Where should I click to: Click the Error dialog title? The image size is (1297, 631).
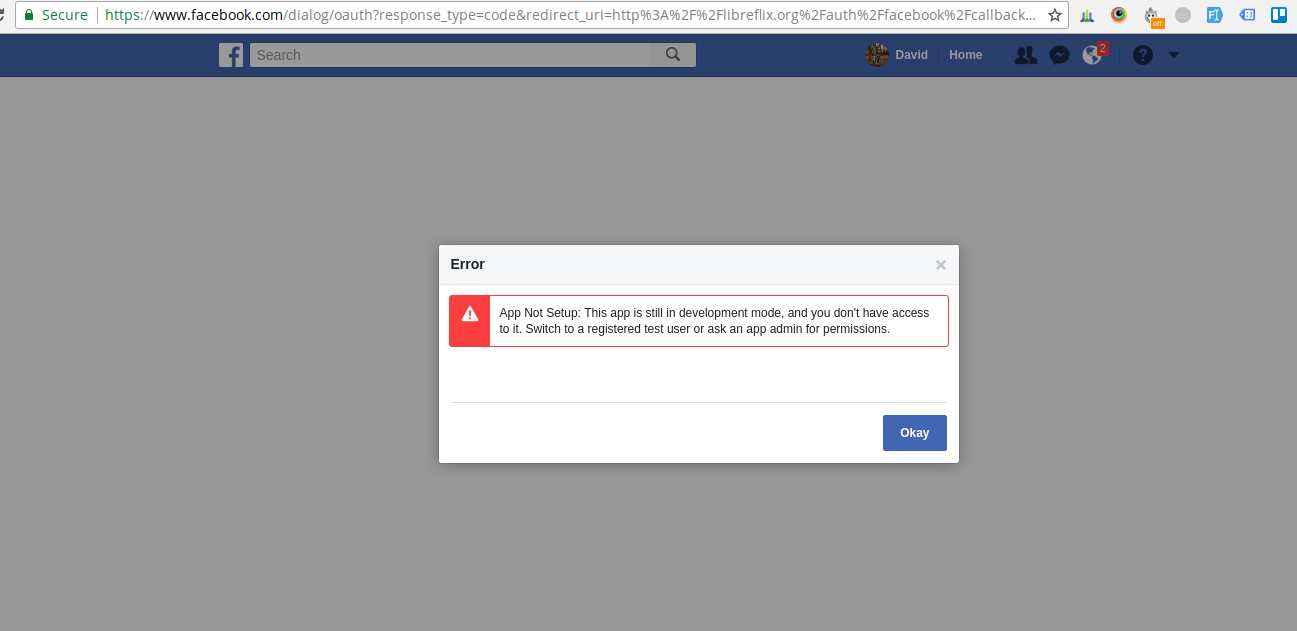[x=467, y=265]
